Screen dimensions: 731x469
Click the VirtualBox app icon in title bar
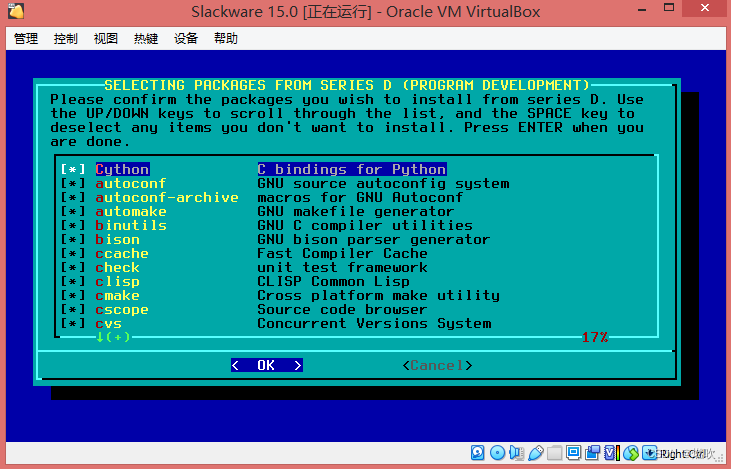tap(15, 10)
